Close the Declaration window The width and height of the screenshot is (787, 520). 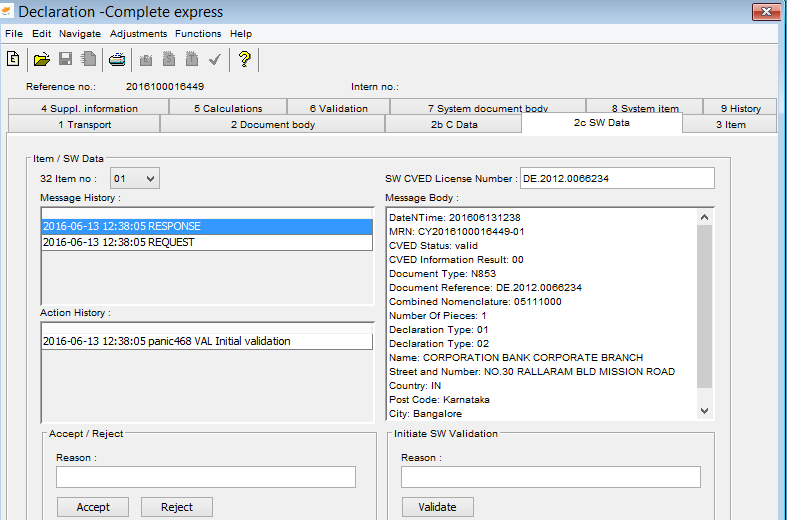coord(766,12)
